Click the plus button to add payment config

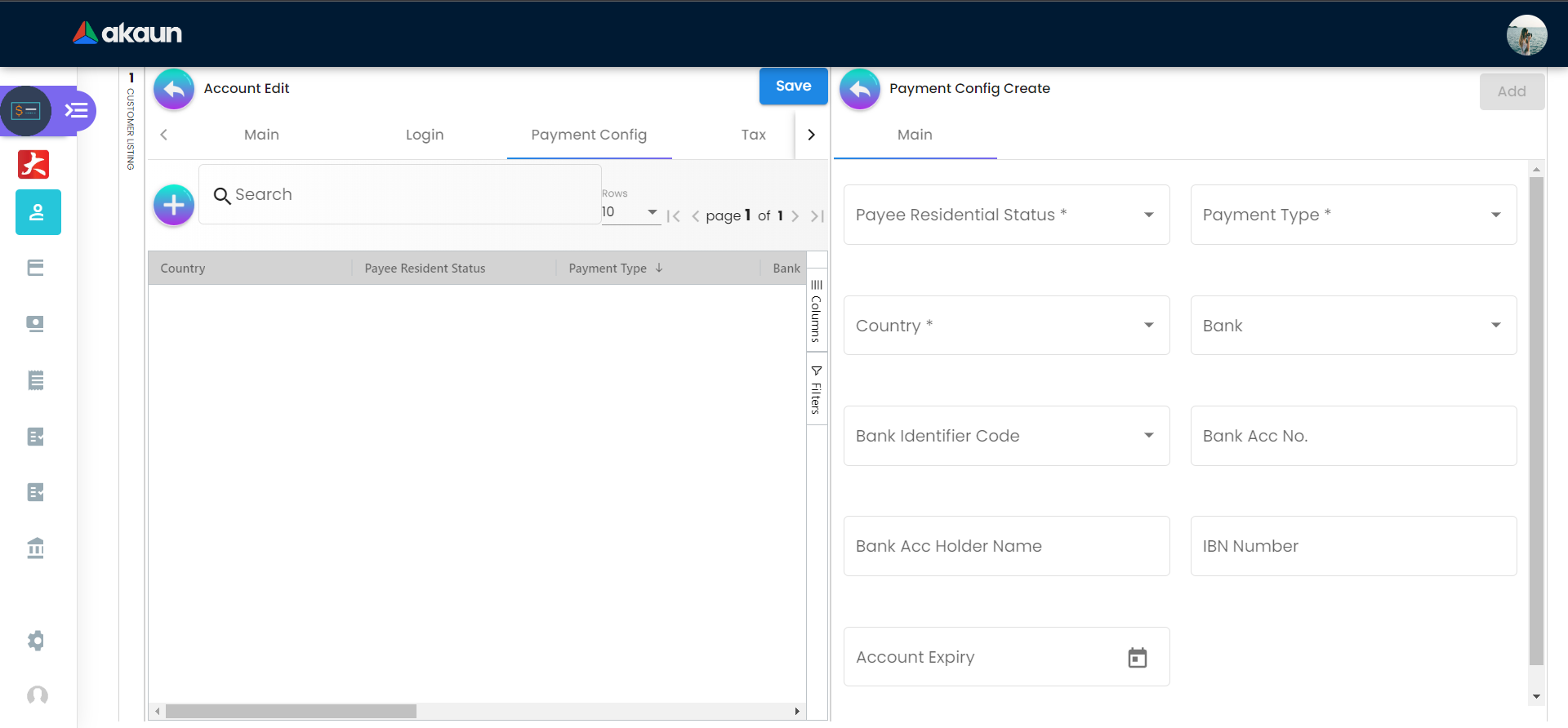[174, 205]
